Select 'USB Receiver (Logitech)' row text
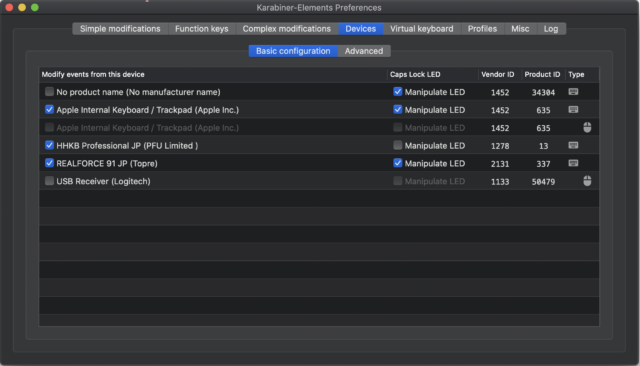 (x=103, y=181)
